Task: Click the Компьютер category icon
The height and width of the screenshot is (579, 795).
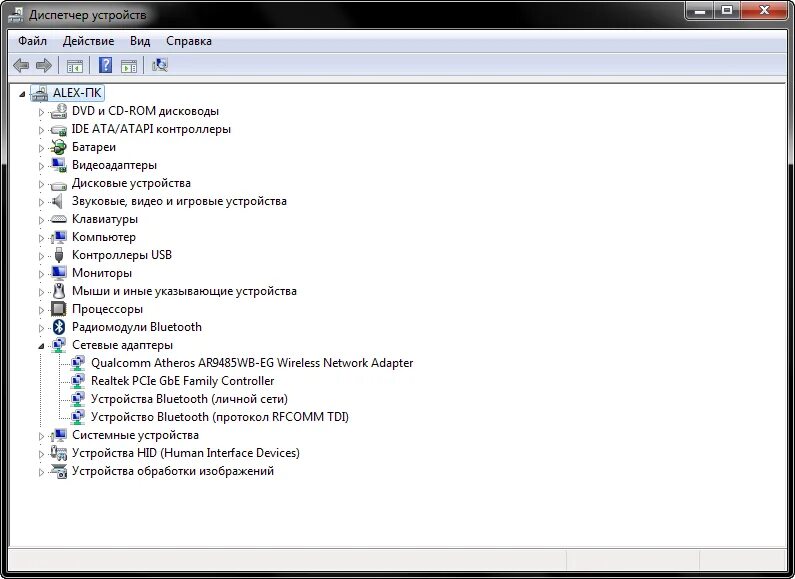Action: point(59,237)
